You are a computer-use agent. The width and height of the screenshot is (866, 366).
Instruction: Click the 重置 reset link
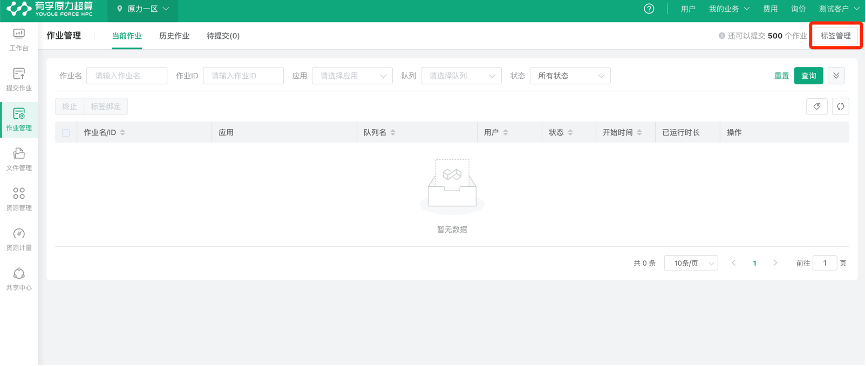click(x=781, y=76)
